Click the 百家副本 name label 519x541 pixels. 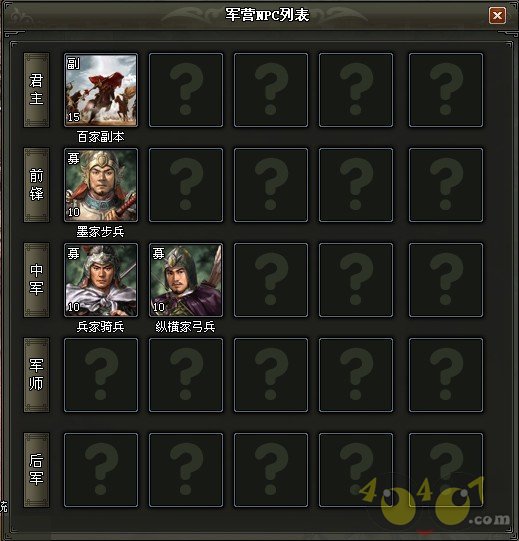101,137
